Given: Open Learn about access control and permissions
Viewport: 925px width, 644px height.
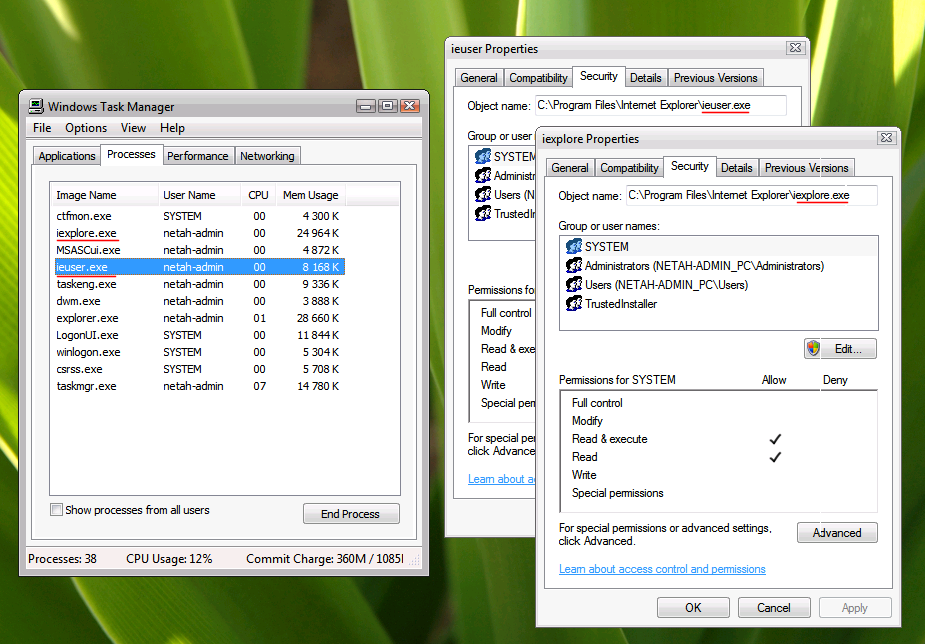Looking at the screenshot, I should pyautogui.click(x=662, y=569).
